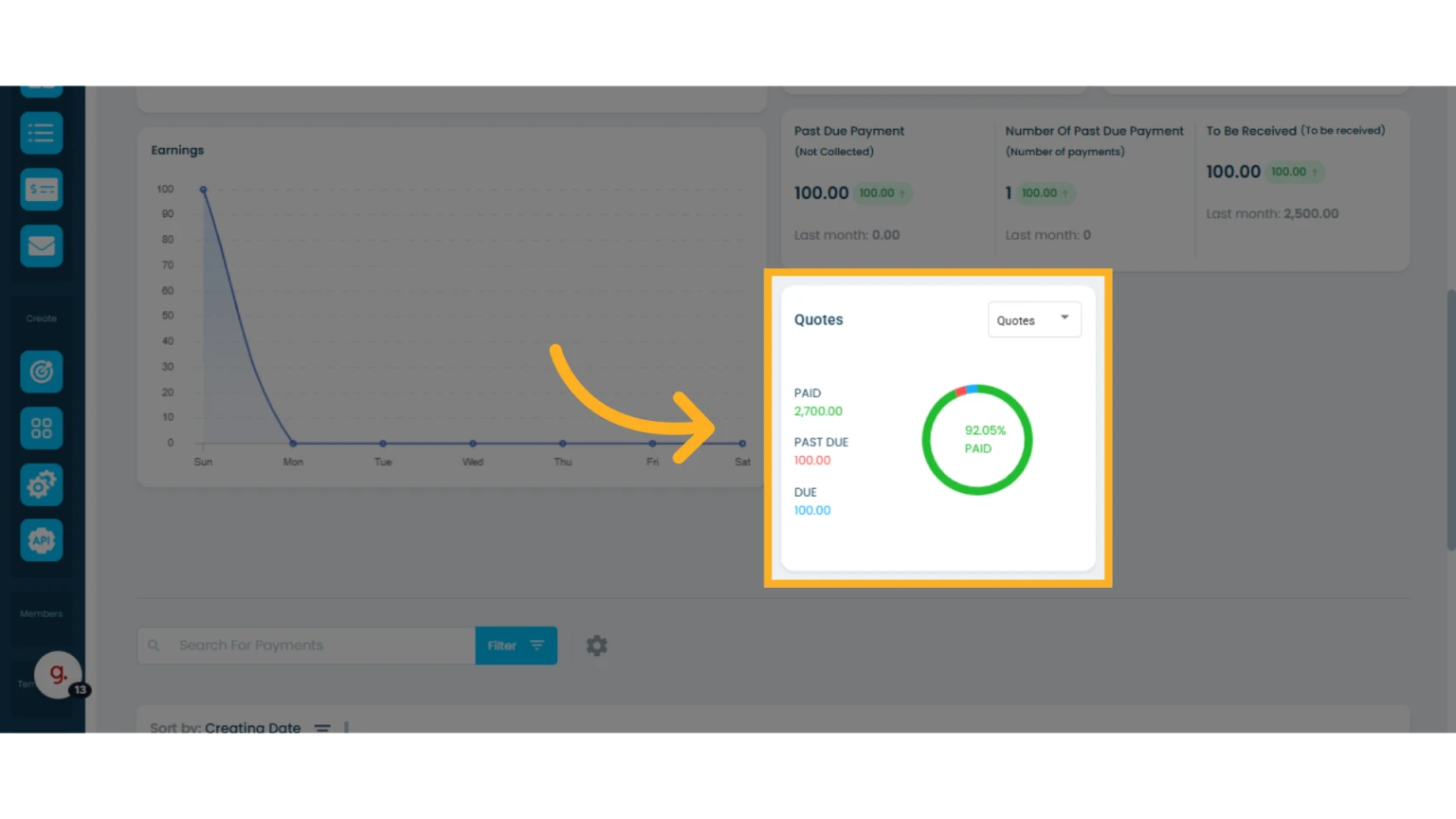Screen dimensions: 1456x819
Task: Click the Create label in sidebar
Action: click(x=42, y=318)
